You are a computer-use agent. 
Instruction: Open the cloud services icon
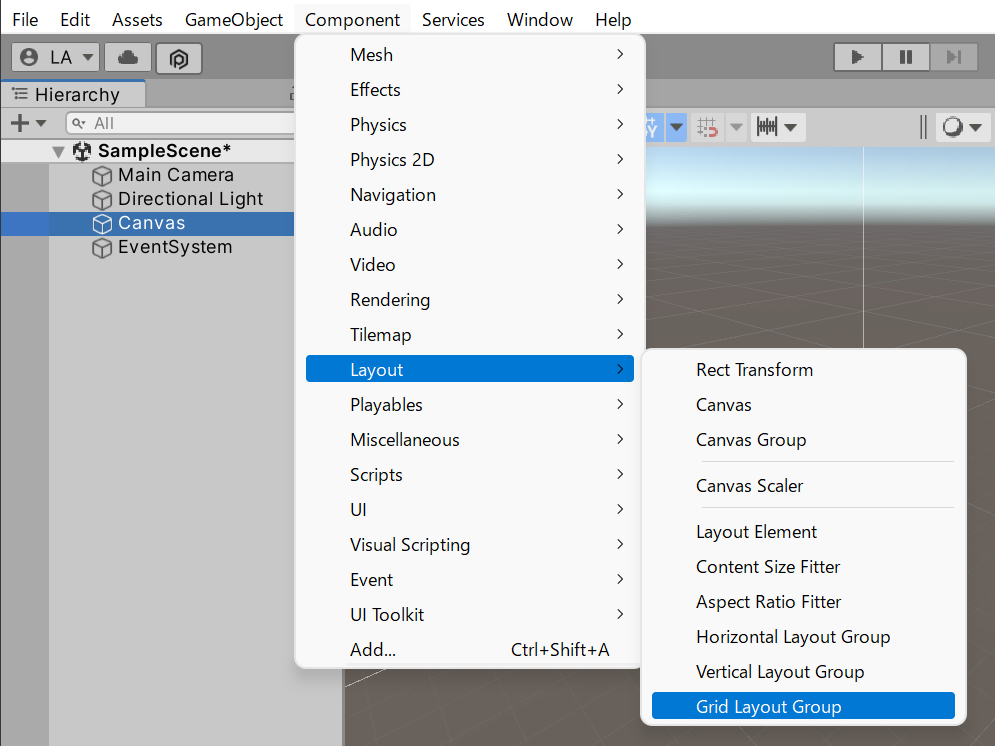click(128, 58)
